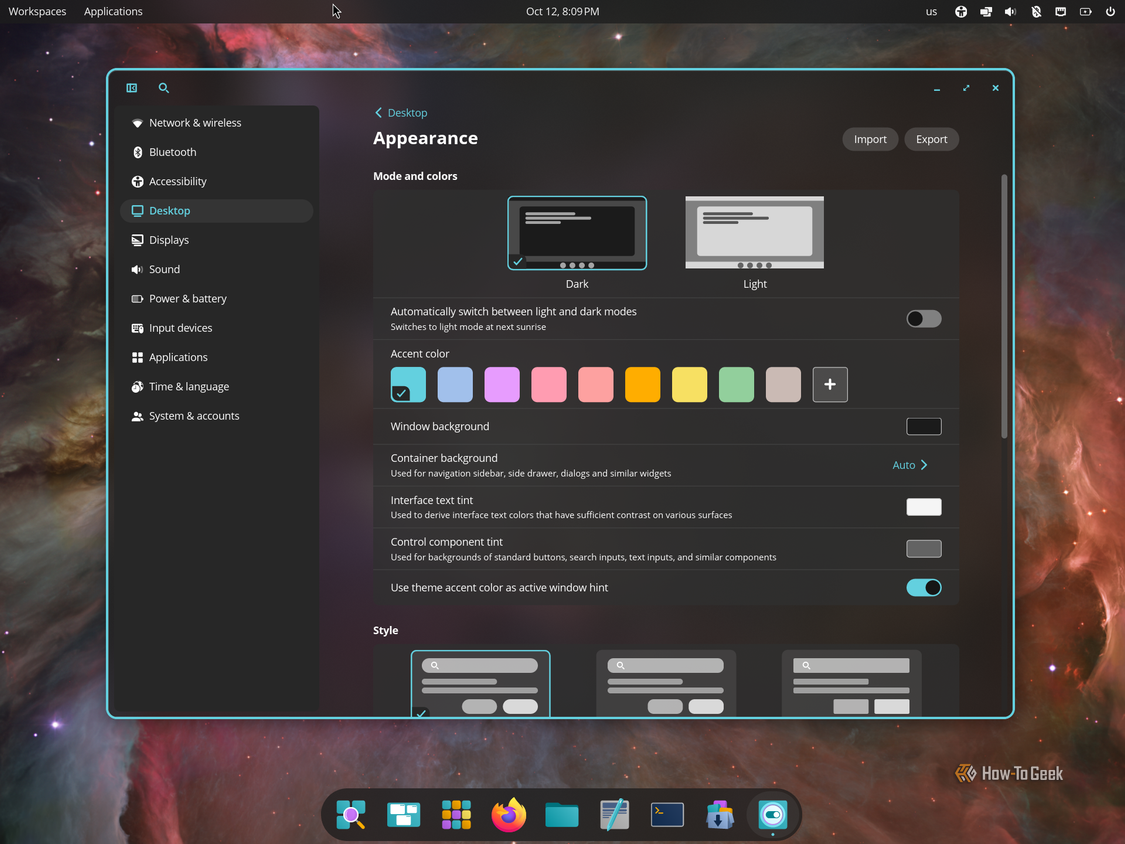Go to Accessibility settings
The height and width of the screenshot is (844, 1125).
point(217,182)
